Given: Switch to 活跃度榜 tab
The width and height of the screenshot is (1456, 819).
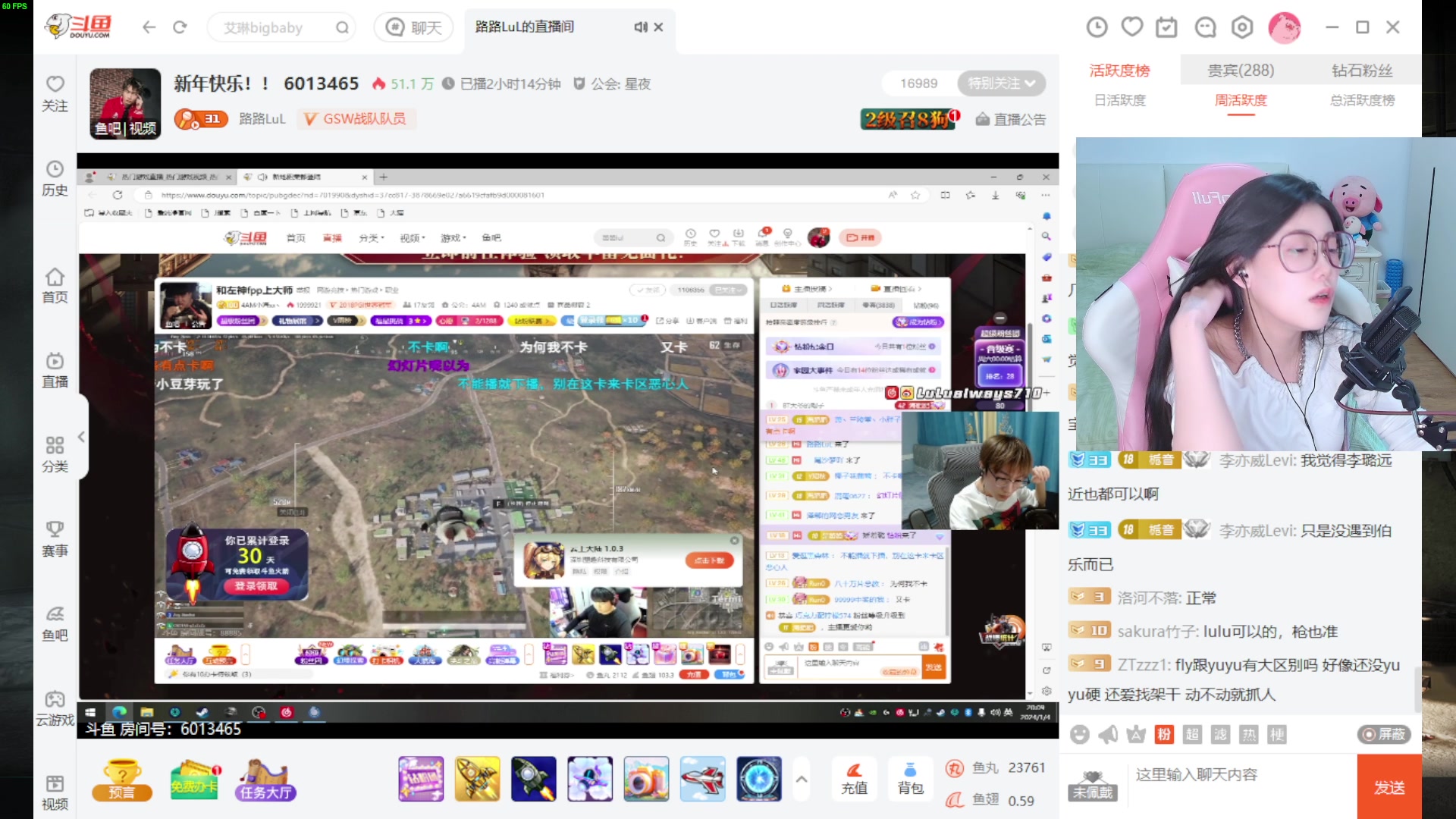Looking at the screenshot, I should tap(1119, 71).
